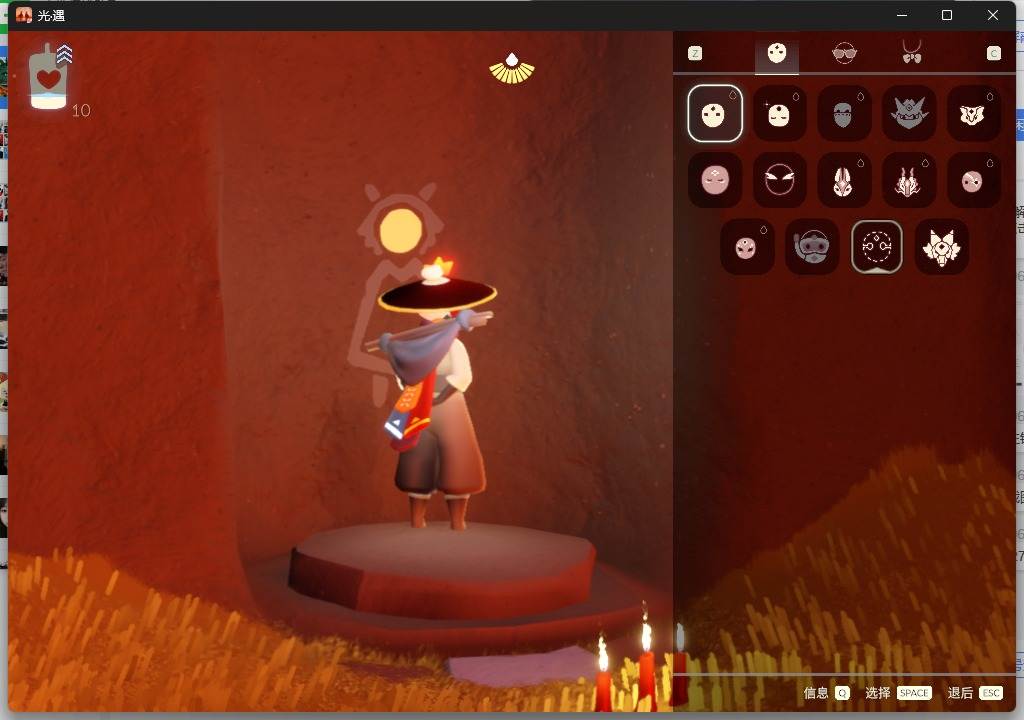Click the C next category key
The width and height of the screenshot is (1024, 720).
[x=993, y=54]
